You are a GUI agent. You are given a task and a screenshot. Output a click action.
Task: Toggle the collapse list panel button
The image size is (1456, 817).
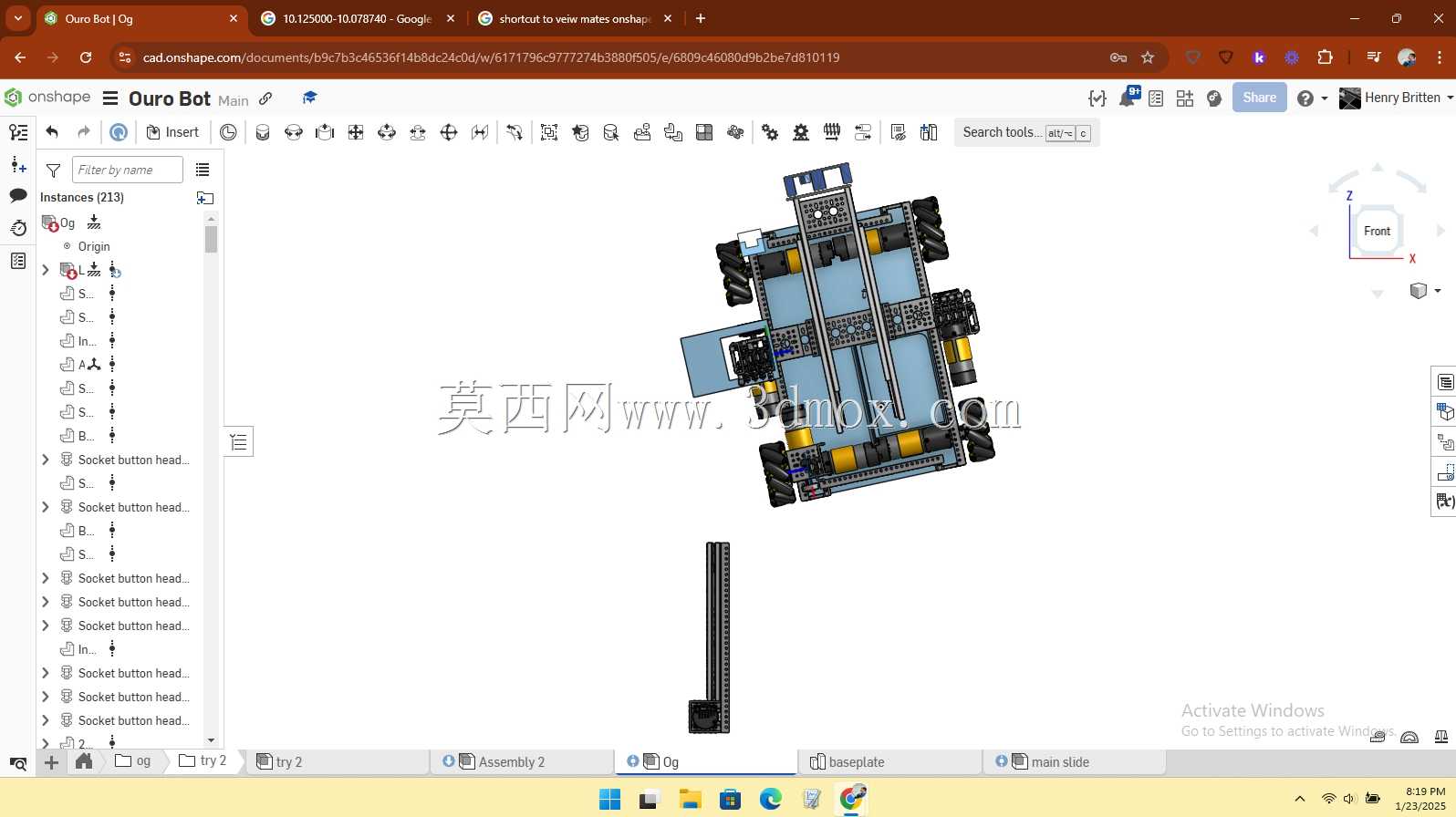click(238, 442)
